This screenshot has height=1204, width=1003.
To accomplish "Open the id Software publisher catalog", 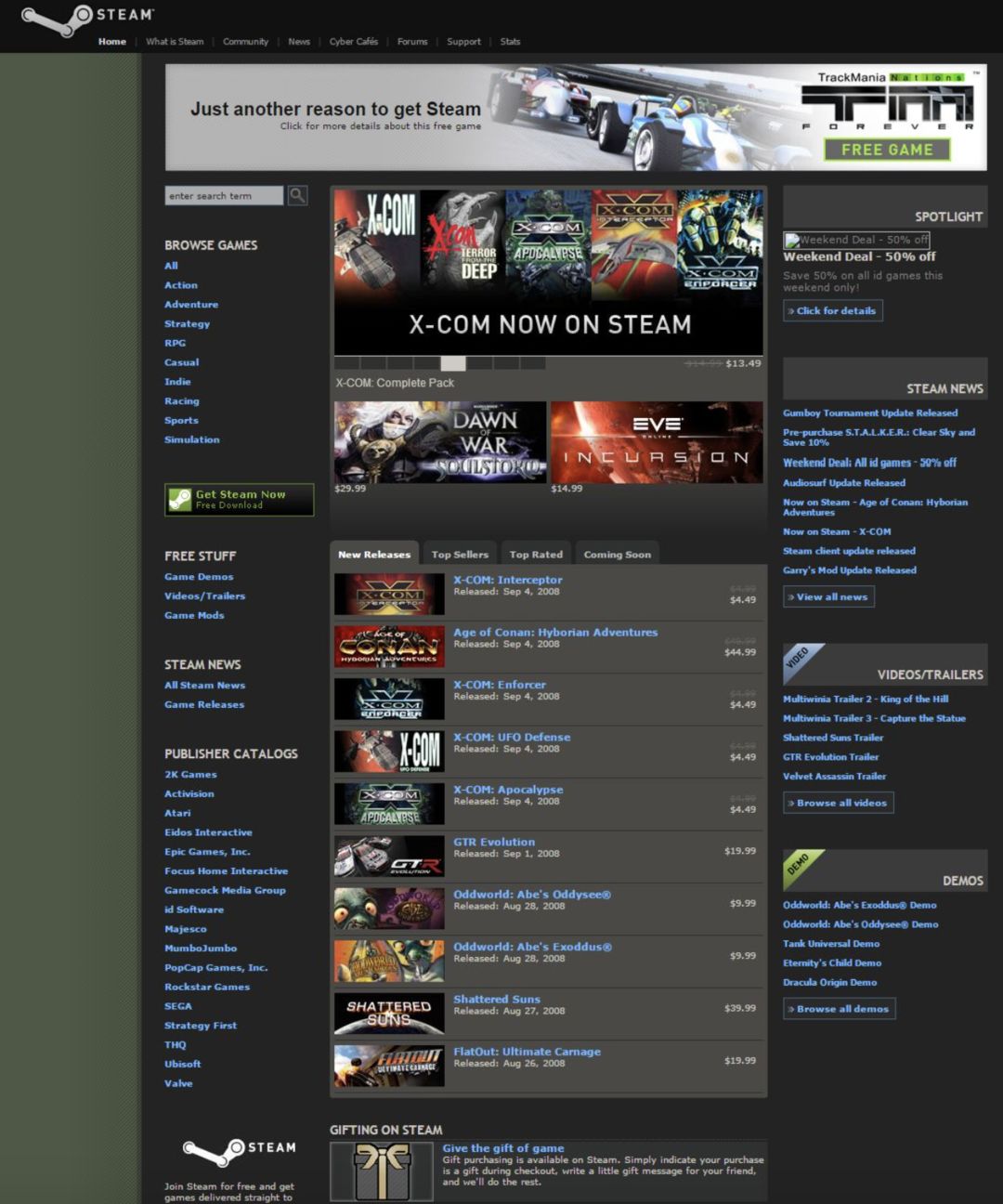I will (x=194, y=910).
